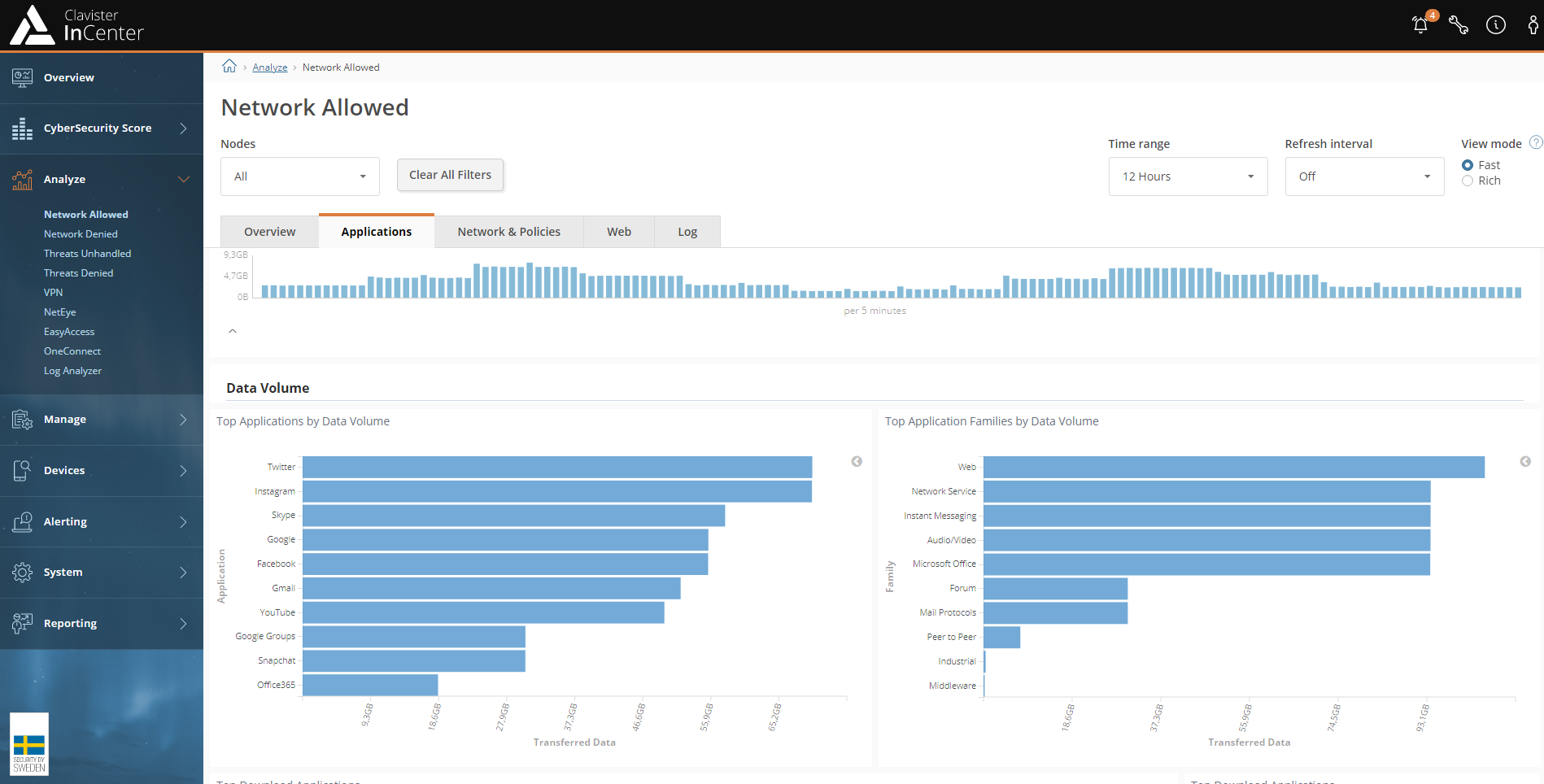The image size is (1544, 784).
Task: Click the Instagram data volume bar
Action: coord(557,491)
